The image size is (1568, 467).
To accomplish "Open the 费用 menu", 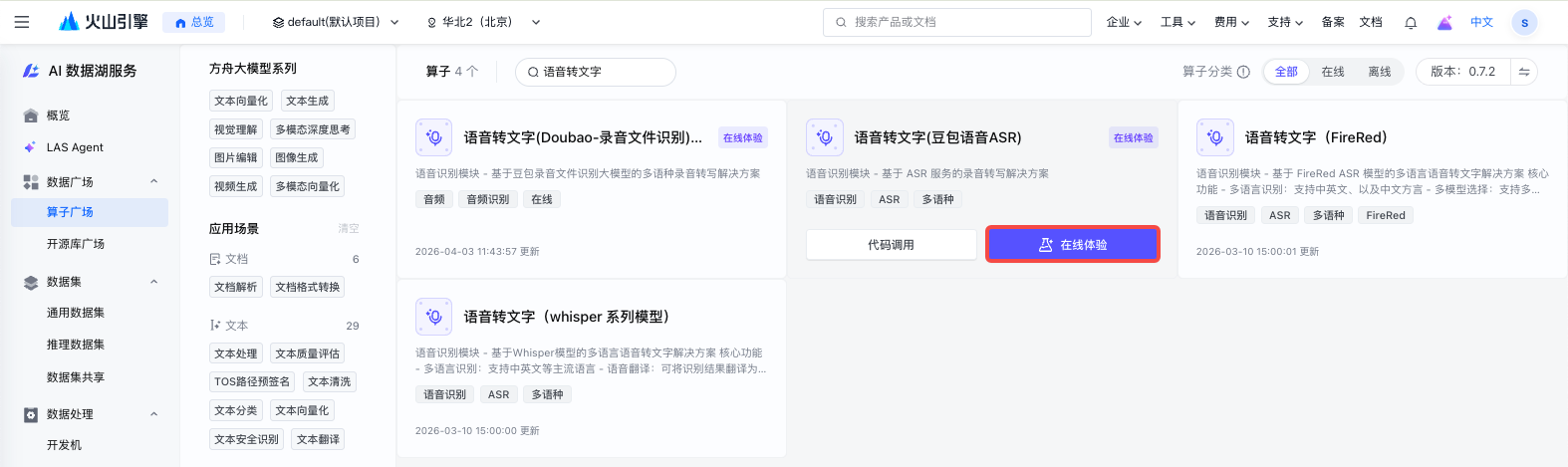I will (x=1231, y=22).
